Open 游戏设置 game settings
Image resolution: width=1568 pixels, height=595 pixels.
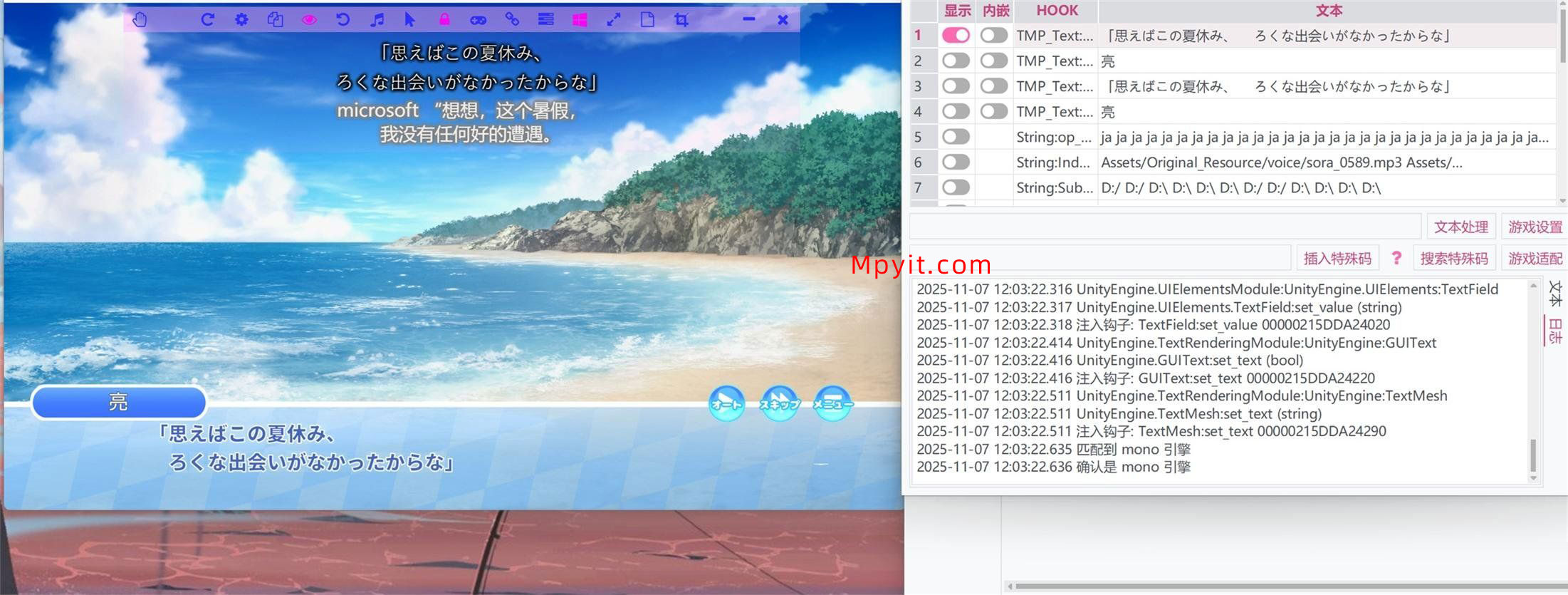click(1535, 227)
